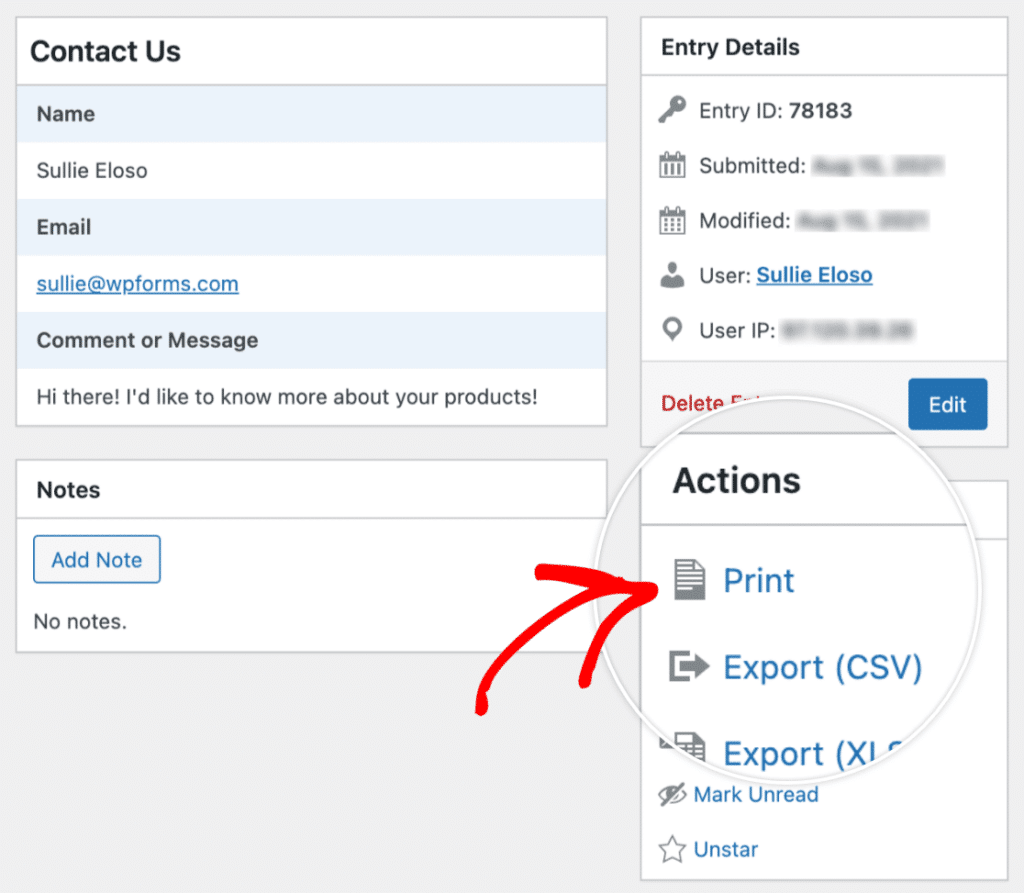1024x893 pixels.
Task: Click the Export (CSV) arrow icon
Action: pos(688,666)
